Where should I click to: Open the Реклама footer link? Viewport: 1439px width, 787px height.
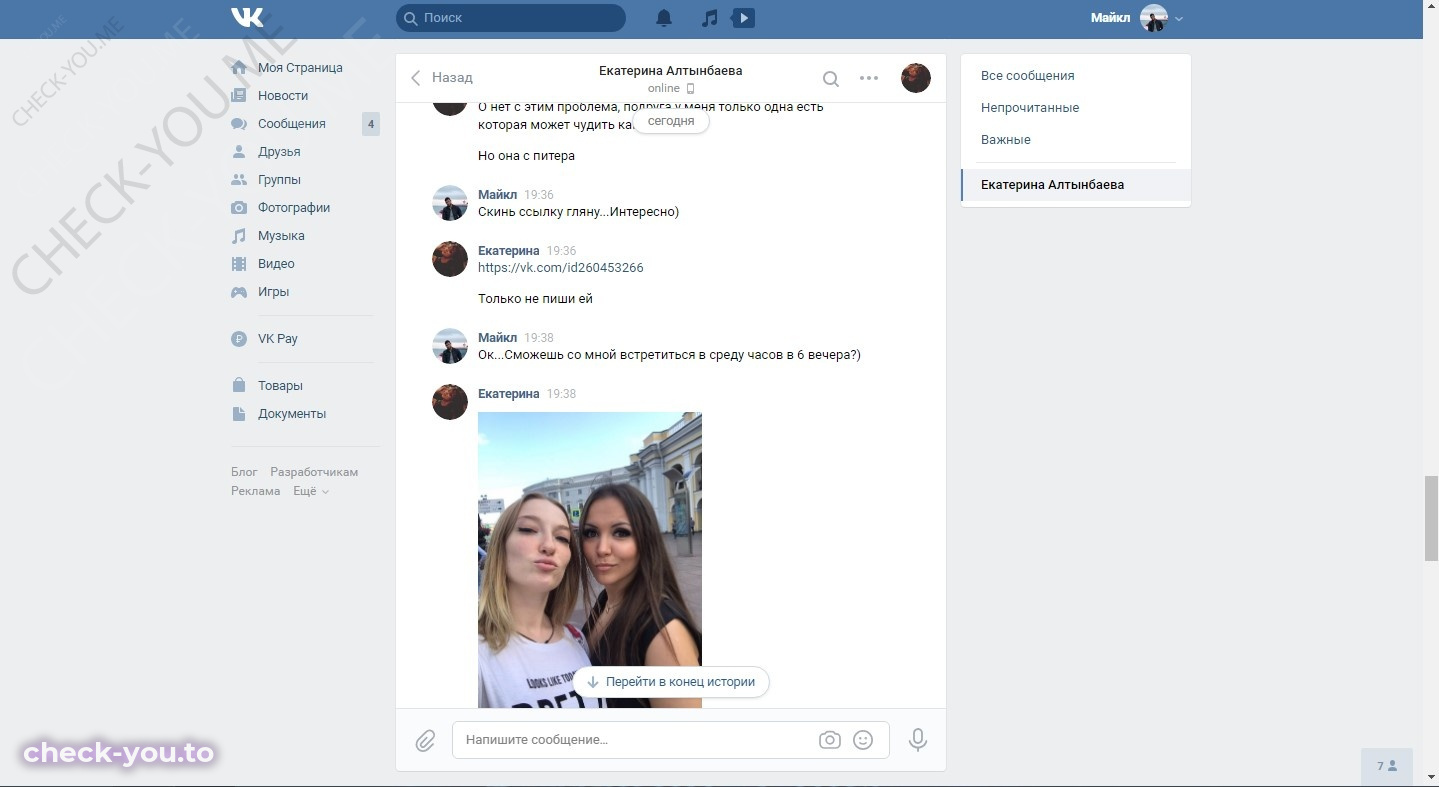pyautogui.click(x=256, y=491)
